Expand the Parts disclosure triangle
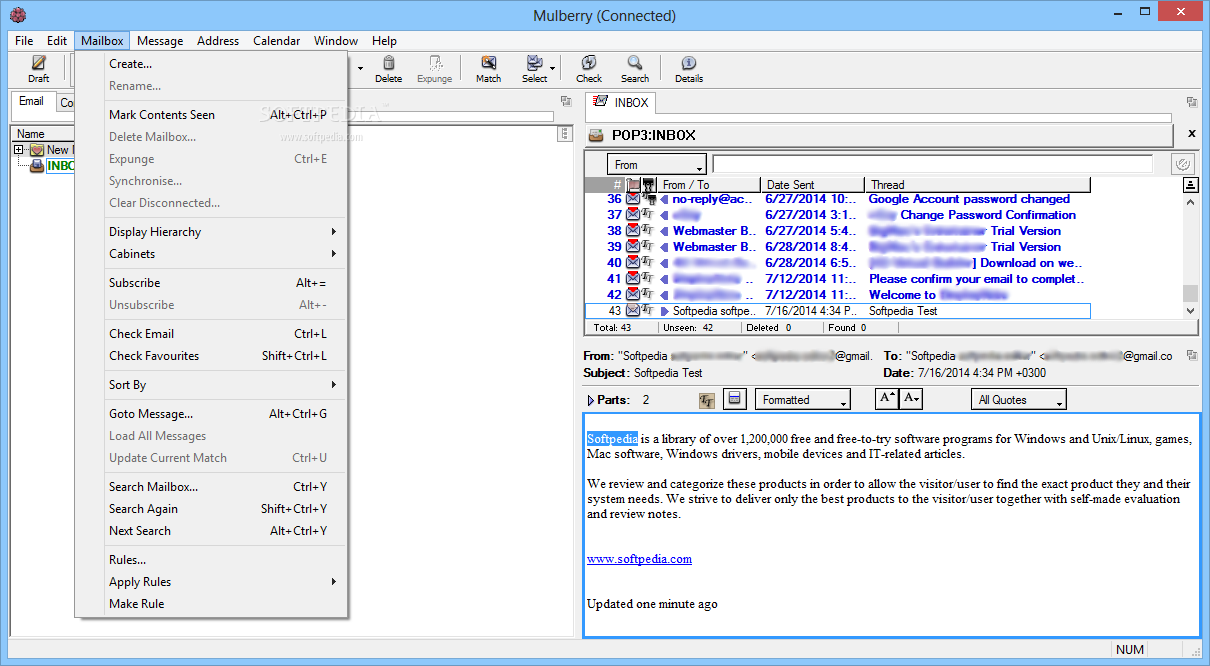Viewport: 1210px width, 666px height. pyautogui.click(x=591, y=400)
